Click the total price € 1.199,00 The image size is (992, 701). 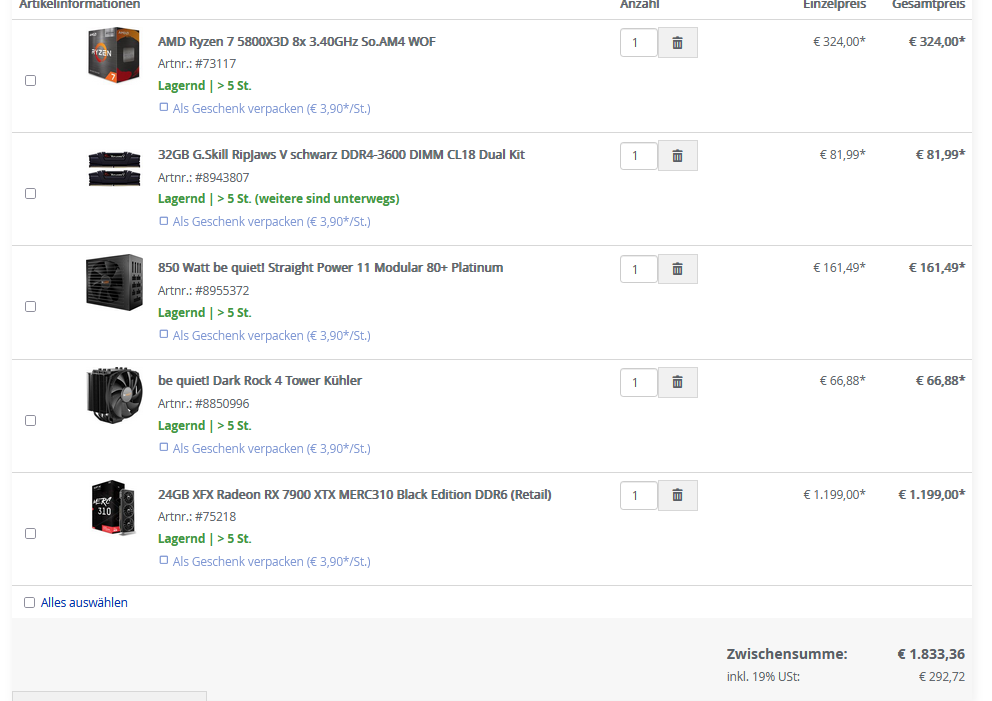coord(932,495)
